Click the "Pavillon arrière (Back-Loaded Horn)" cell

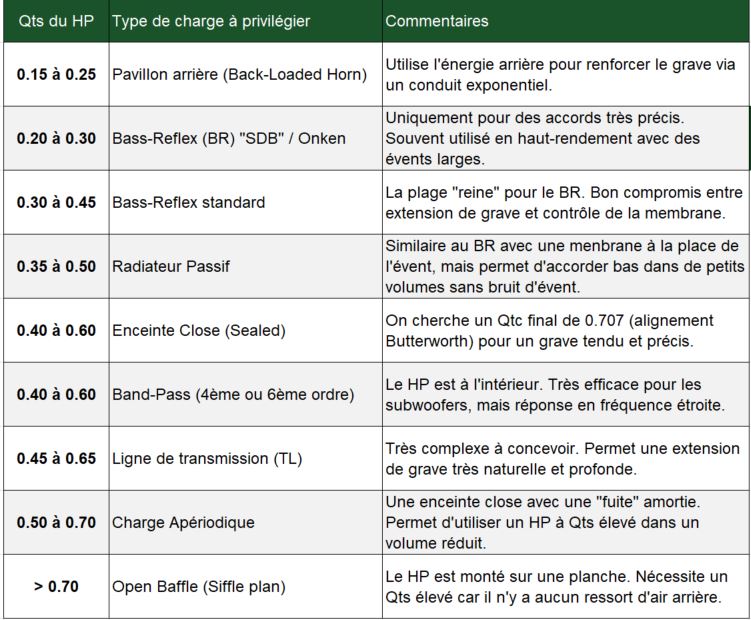pos(240,74)
